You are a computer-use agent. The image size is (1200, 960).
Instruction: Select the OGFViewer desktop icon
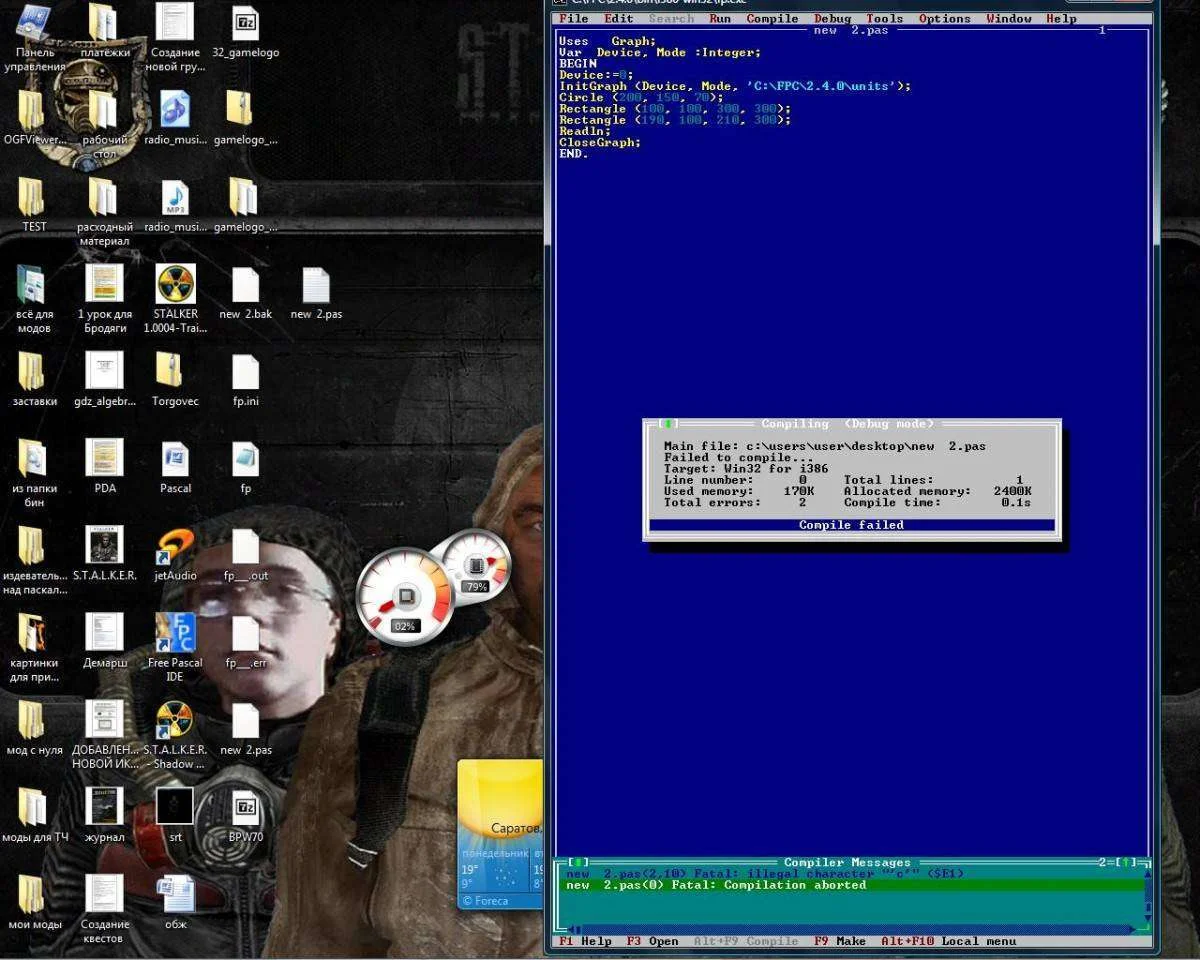[x=34, y=118]
